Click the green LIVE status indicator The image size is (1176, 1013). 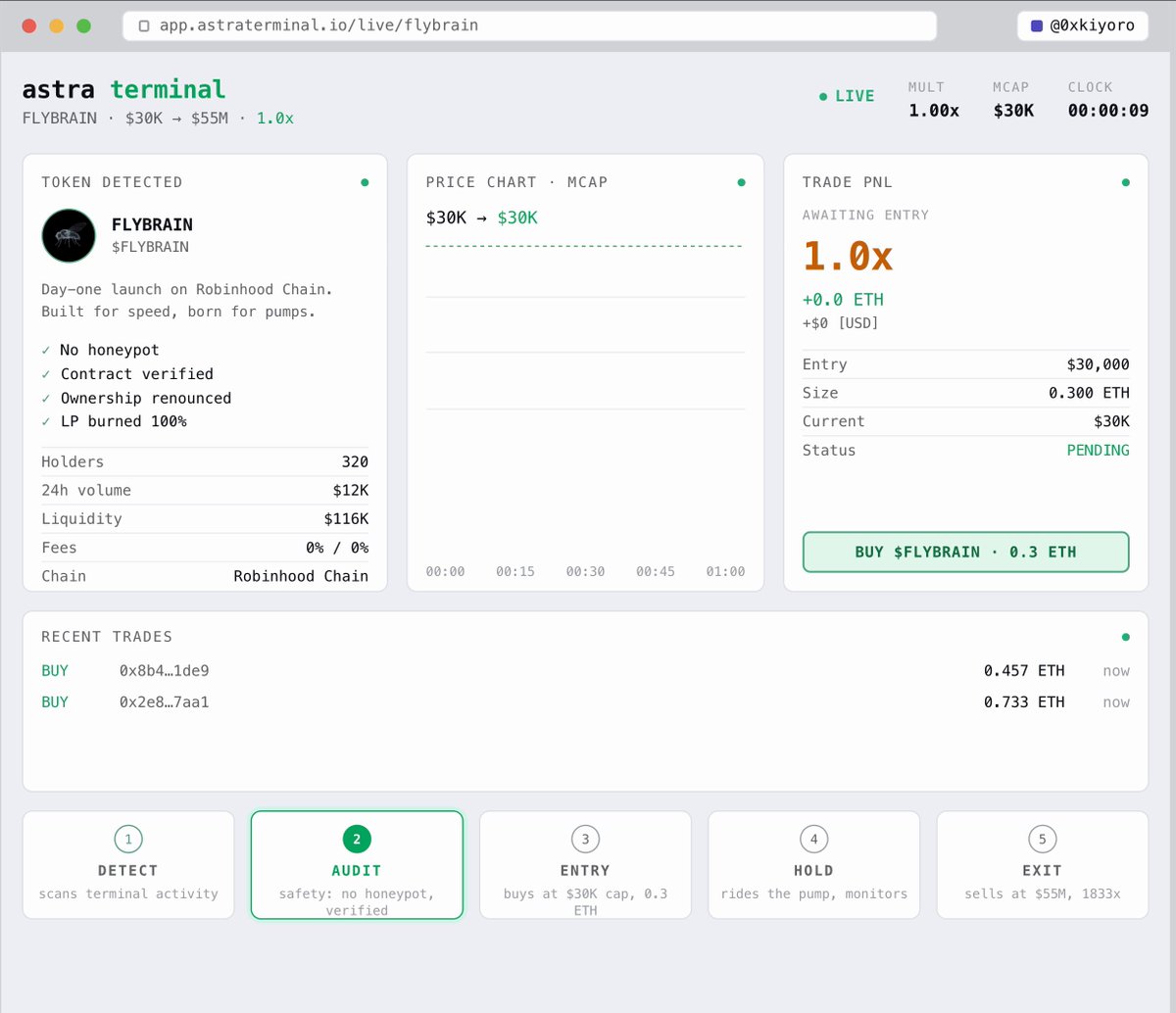[847, 96]
